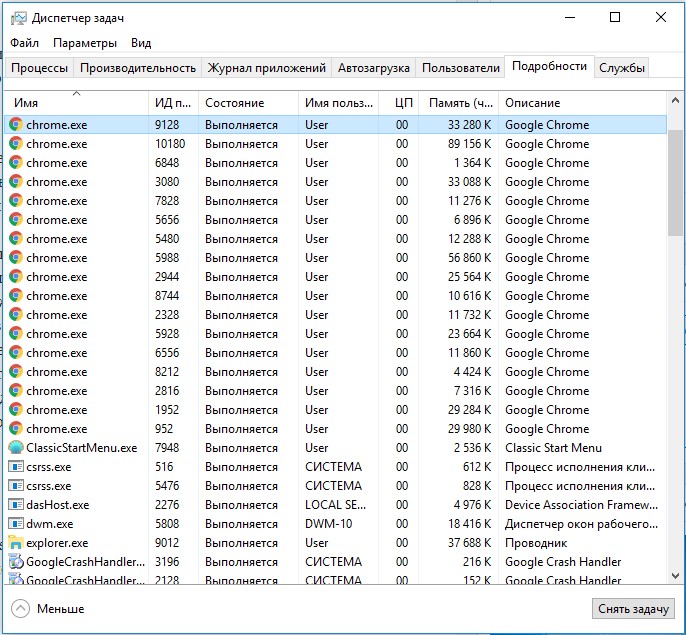Viewport: 686px width, 635px height.
Task: Click Chrome icon for process 10180
Action: (x=16, y=144)
